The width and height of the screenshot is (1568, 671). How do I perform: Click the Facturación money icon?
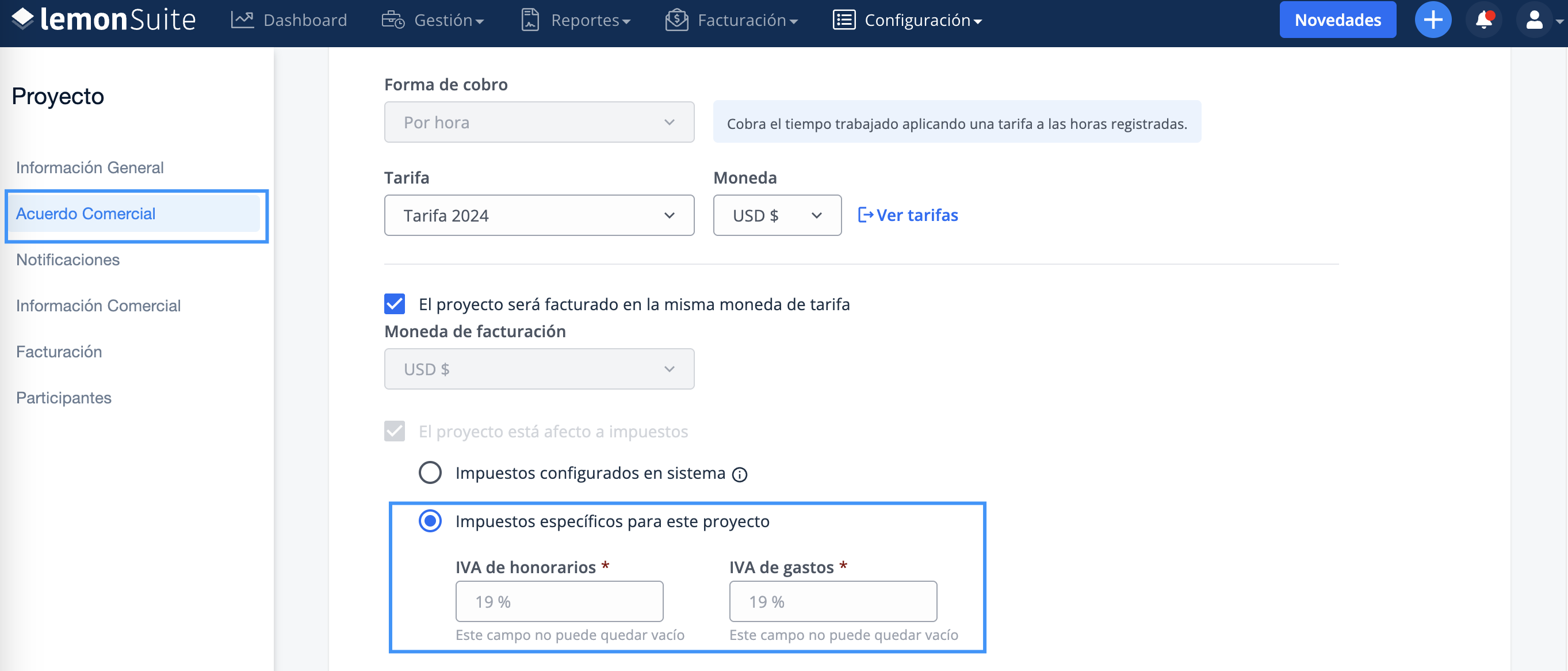677,20
